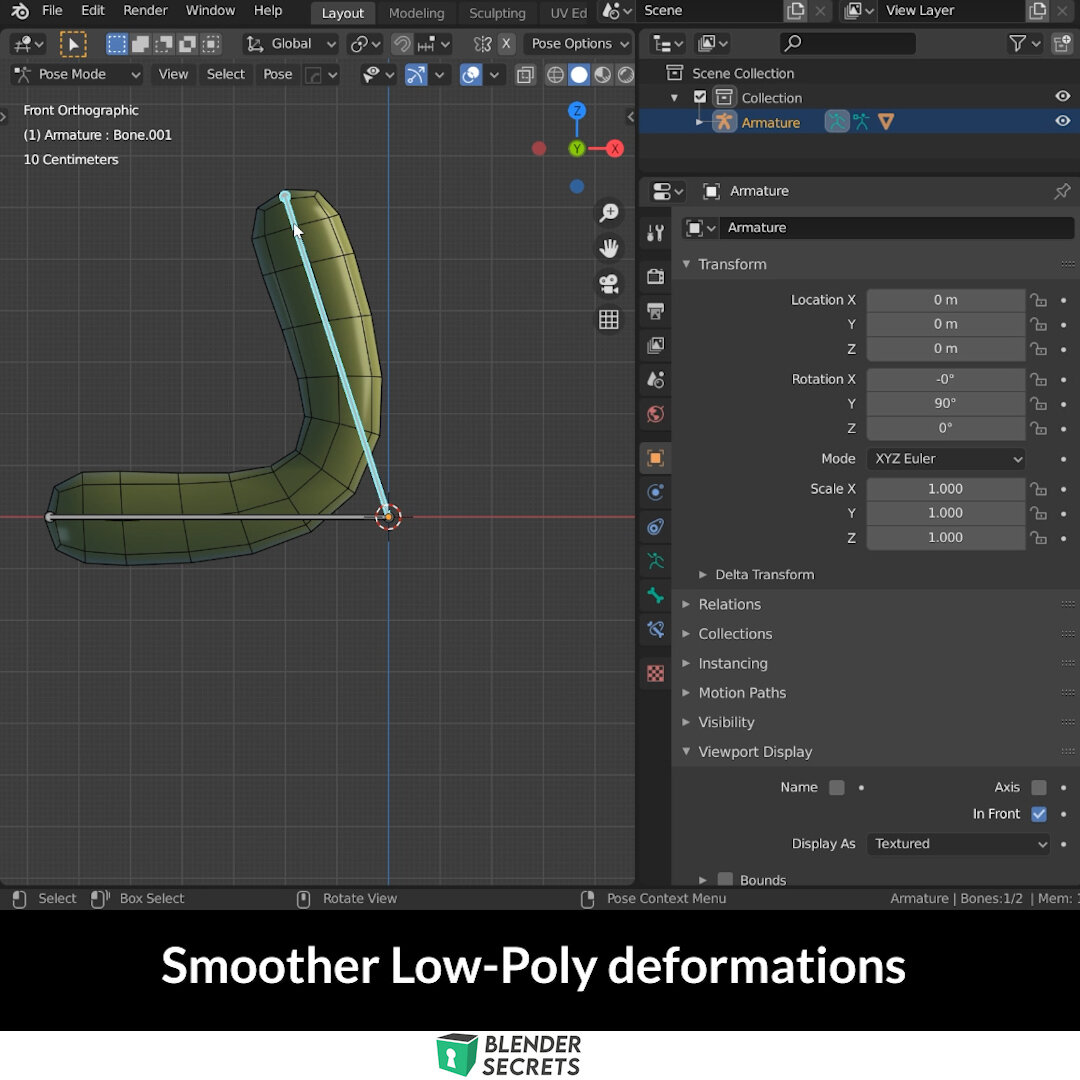Click the zoom magnifier in viewport
The height and width of the screenshot is (1080, 1080).
(609, 213)
